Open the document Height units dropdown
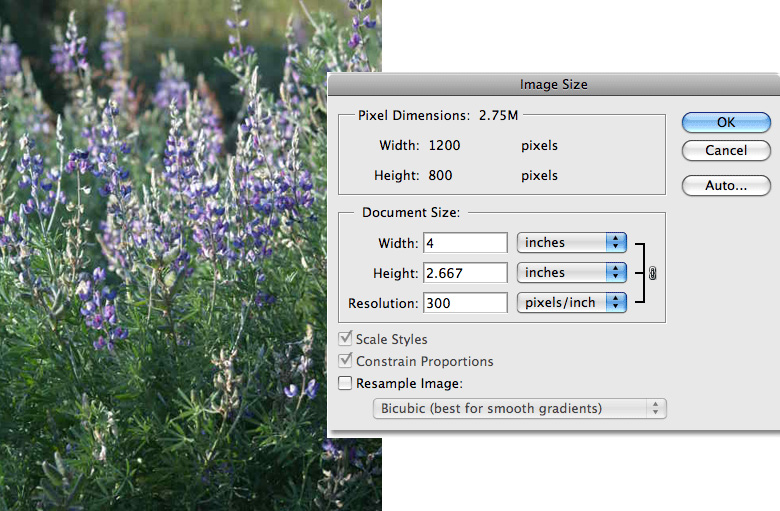 (x=571, y=272)
